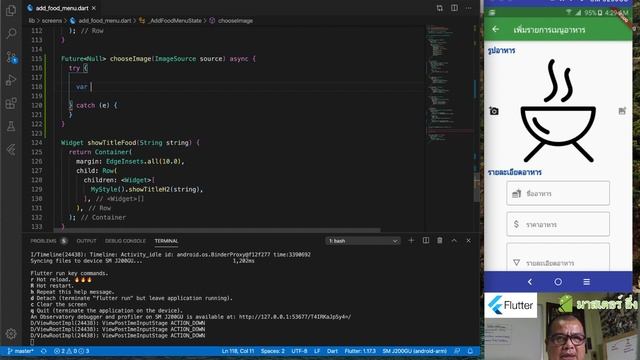
Task: Click the screens breadcrumb segment
Action: pos(52,20)
